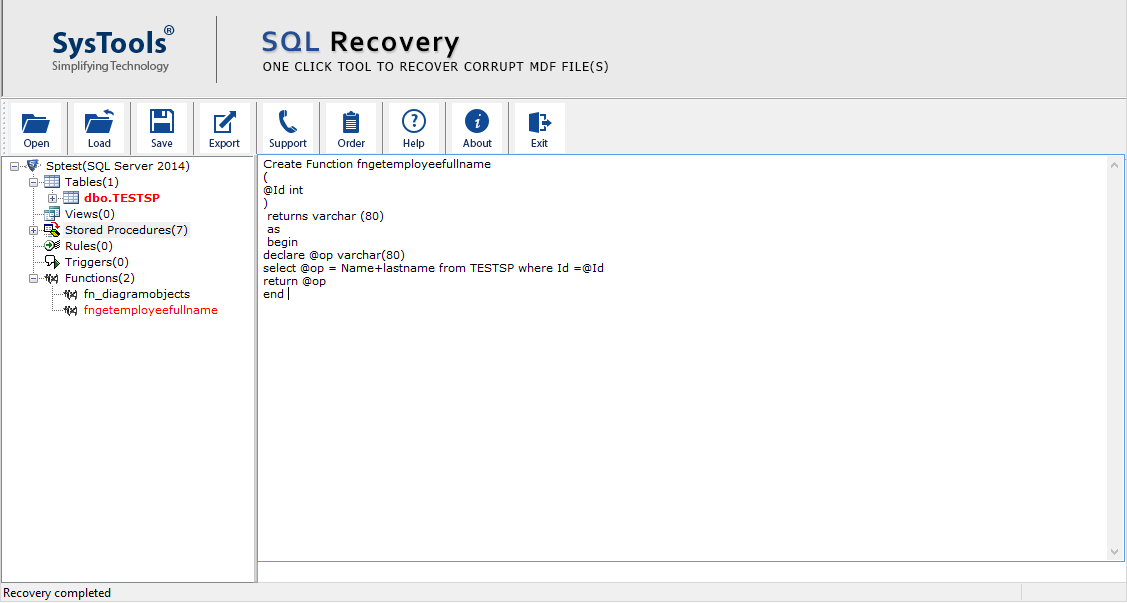Select fngetemployeefullname function
1127x603 pixels.
coord(150,310)
